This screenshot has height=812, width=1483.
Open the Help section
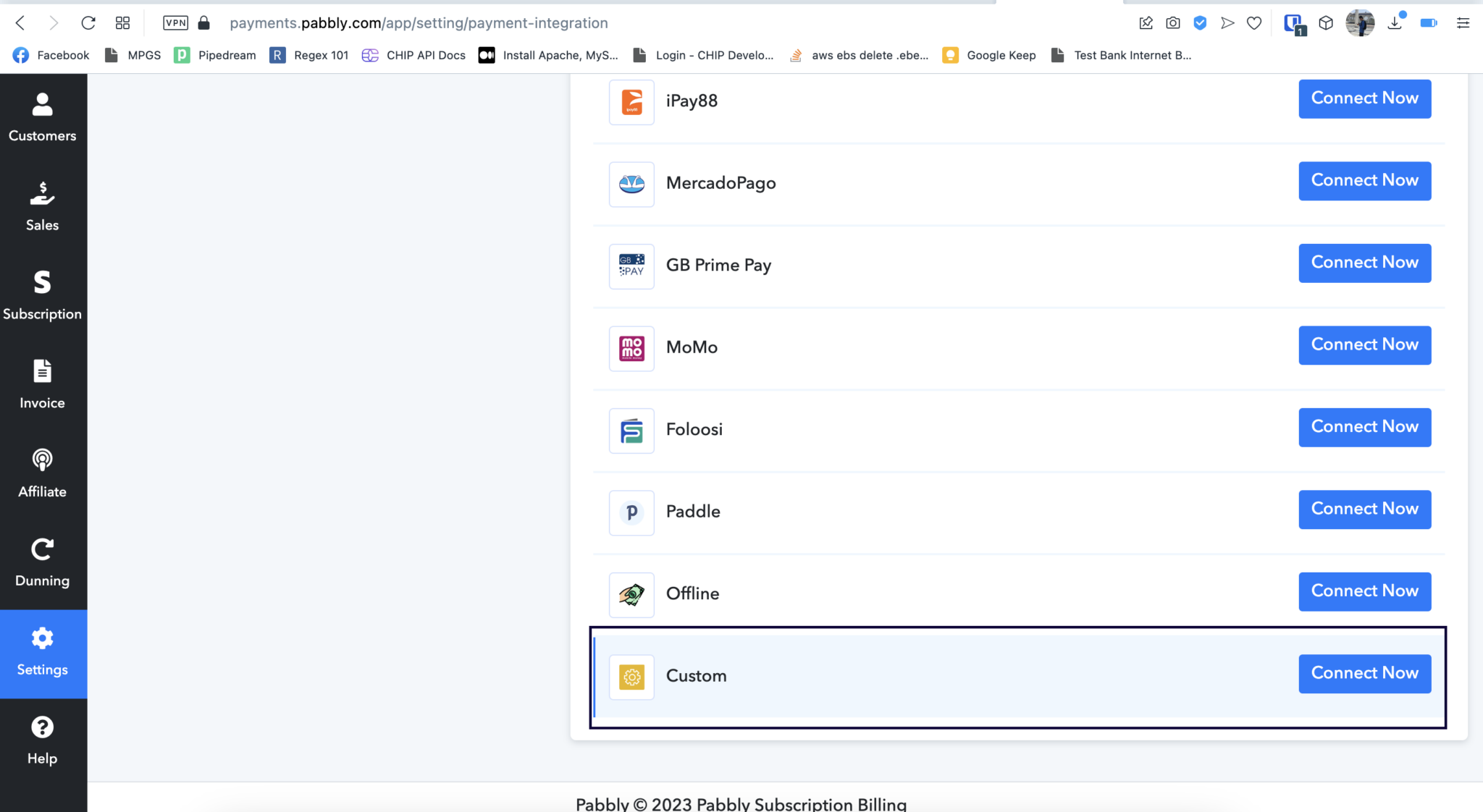point(42,739)
